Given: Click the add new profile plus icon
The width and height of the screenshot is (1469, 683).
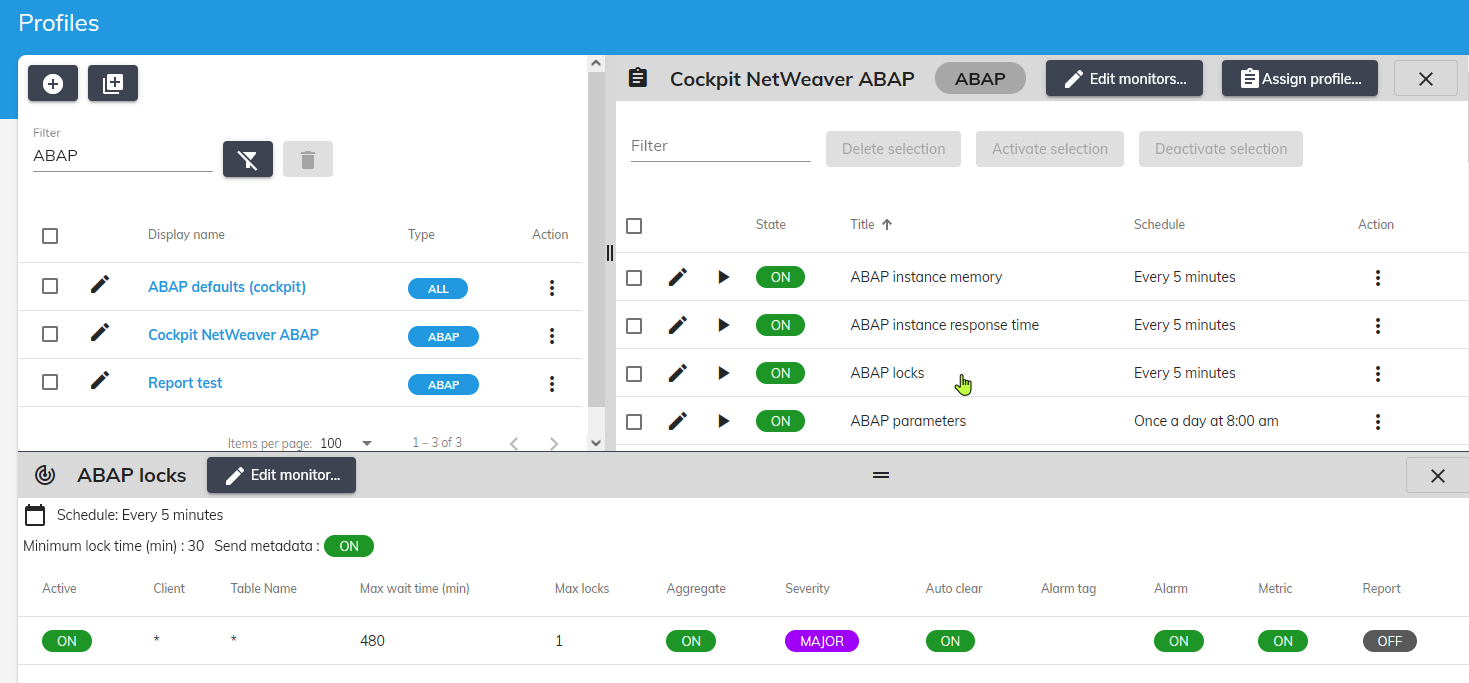Looking at the screenshot, I should [53, 84].
